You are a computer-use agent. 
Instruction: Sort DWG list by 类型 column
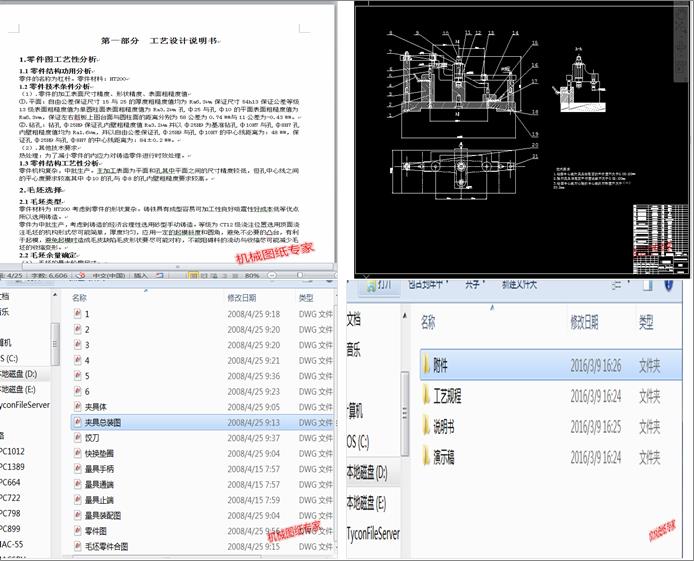pyautogui.click(x=306, y=298)
